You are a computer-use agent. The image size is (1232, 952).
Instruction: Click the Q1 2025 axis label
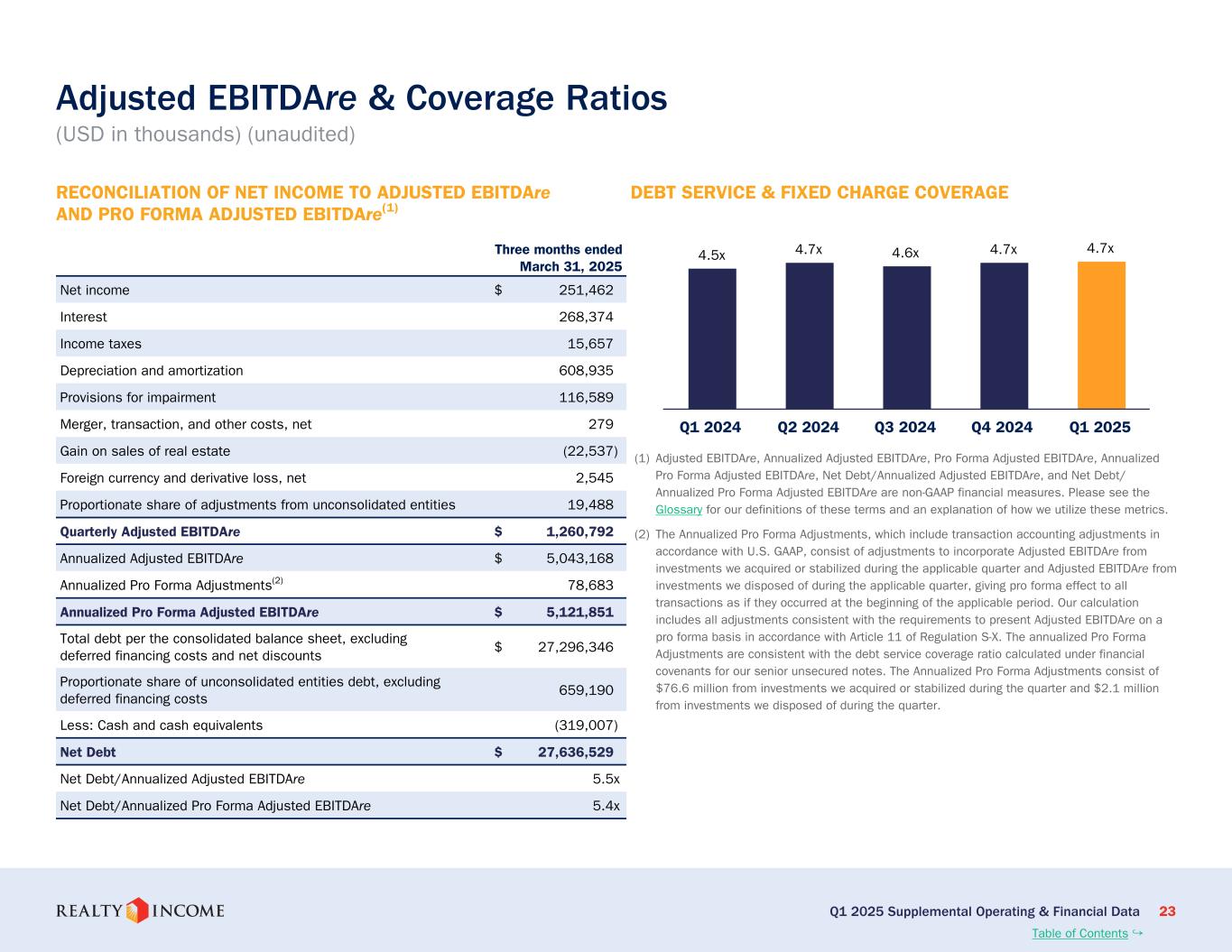pos(1099,427)
